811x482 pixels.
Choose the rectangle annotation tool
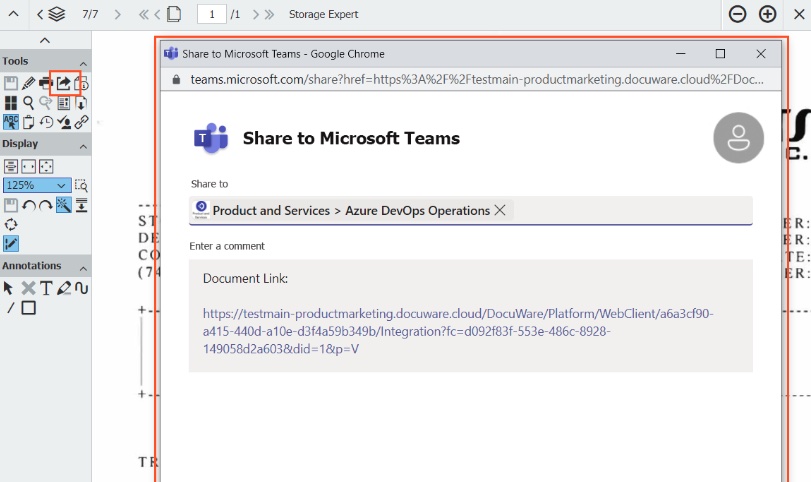click(29, 307)
